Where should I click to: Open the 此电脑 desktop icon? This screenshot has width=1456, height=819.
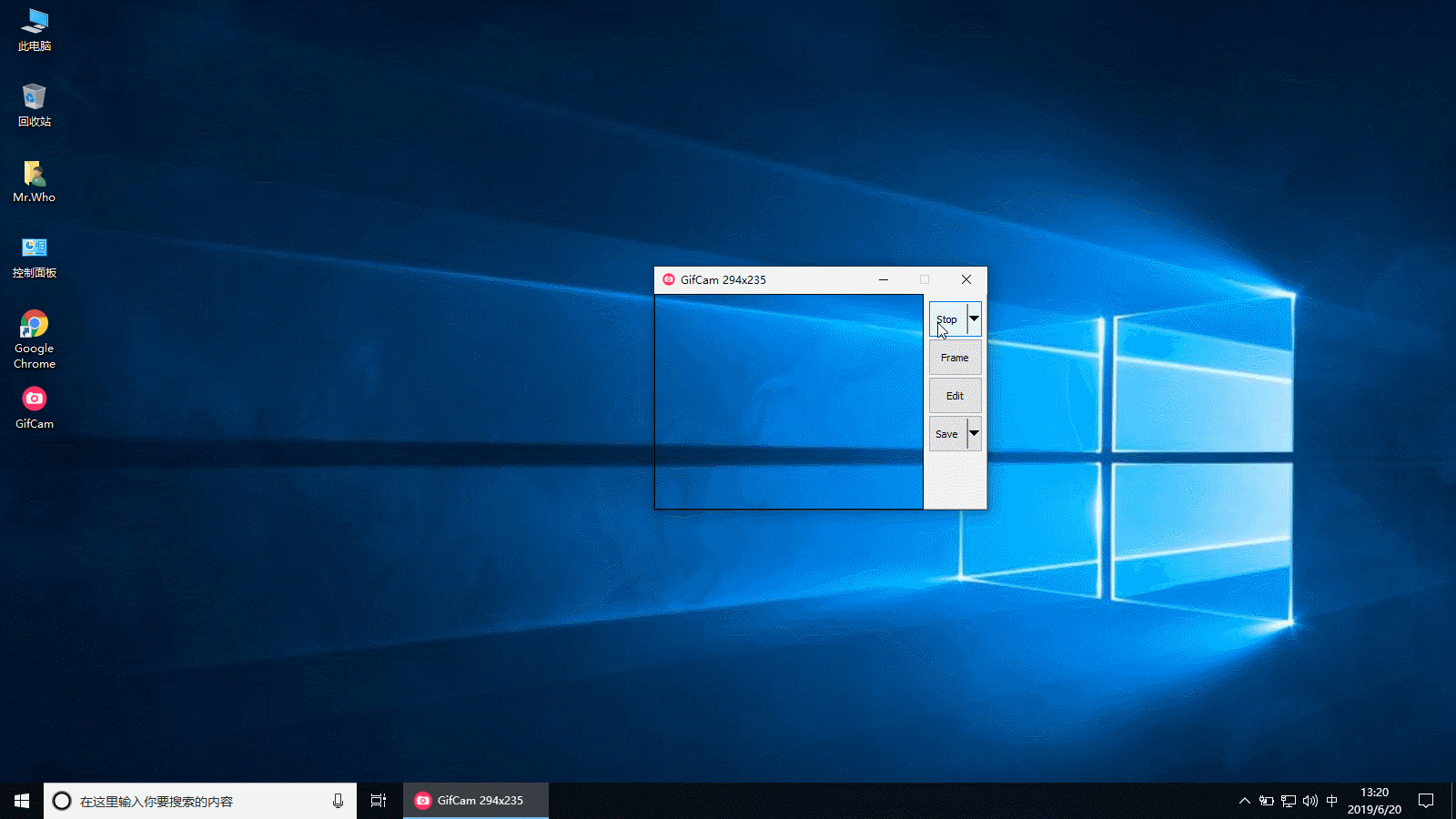point(35,30)
